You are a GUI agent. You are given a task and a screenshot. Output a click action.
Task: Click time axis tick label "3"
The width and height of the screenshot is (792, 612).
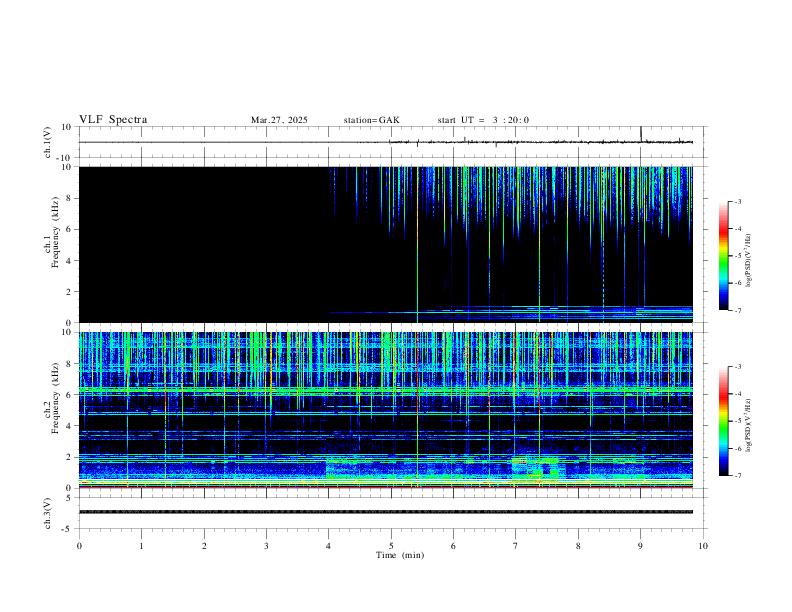point(267,546)
